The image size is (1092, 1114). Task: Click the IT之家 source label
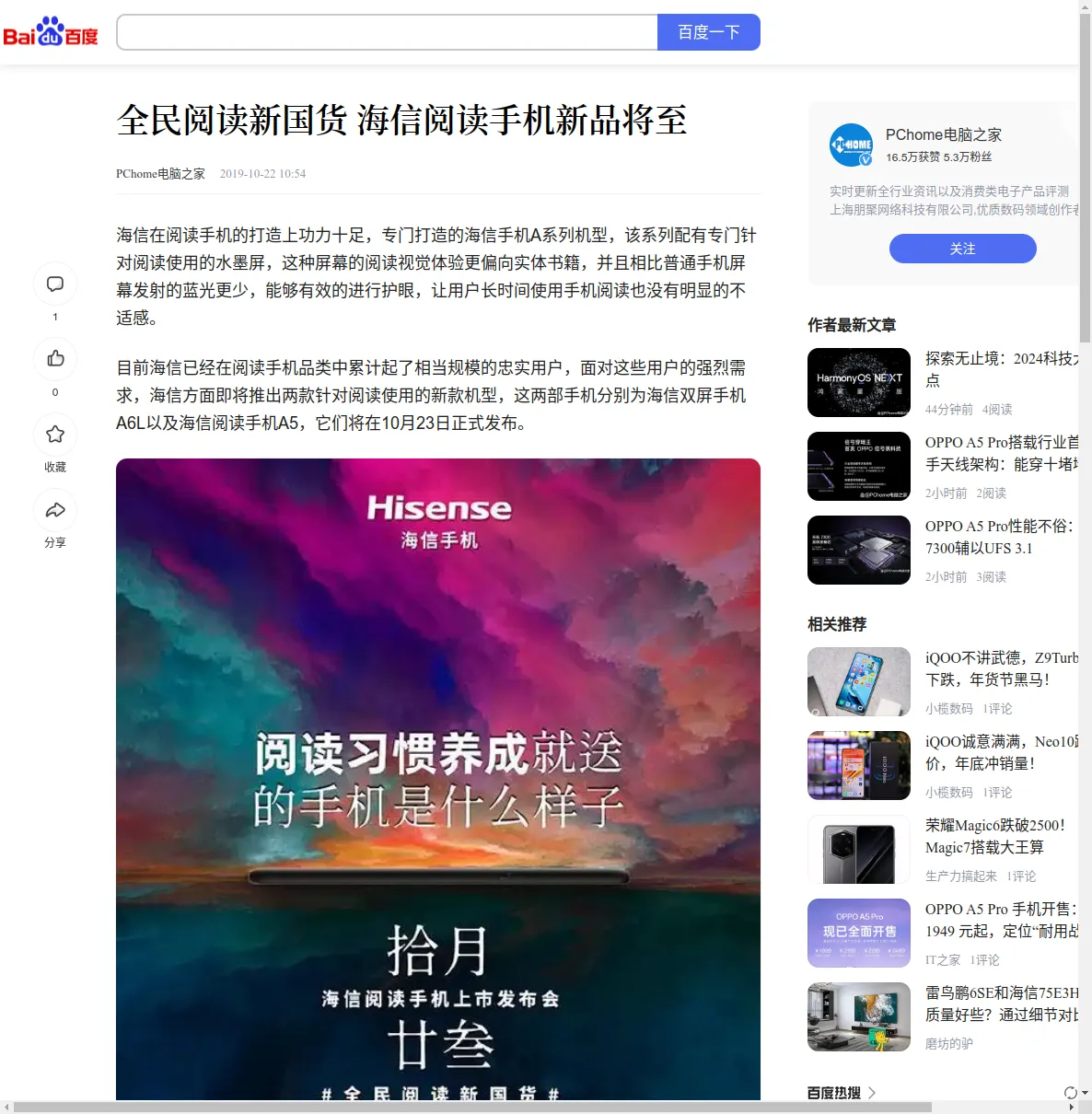[943, 960]
